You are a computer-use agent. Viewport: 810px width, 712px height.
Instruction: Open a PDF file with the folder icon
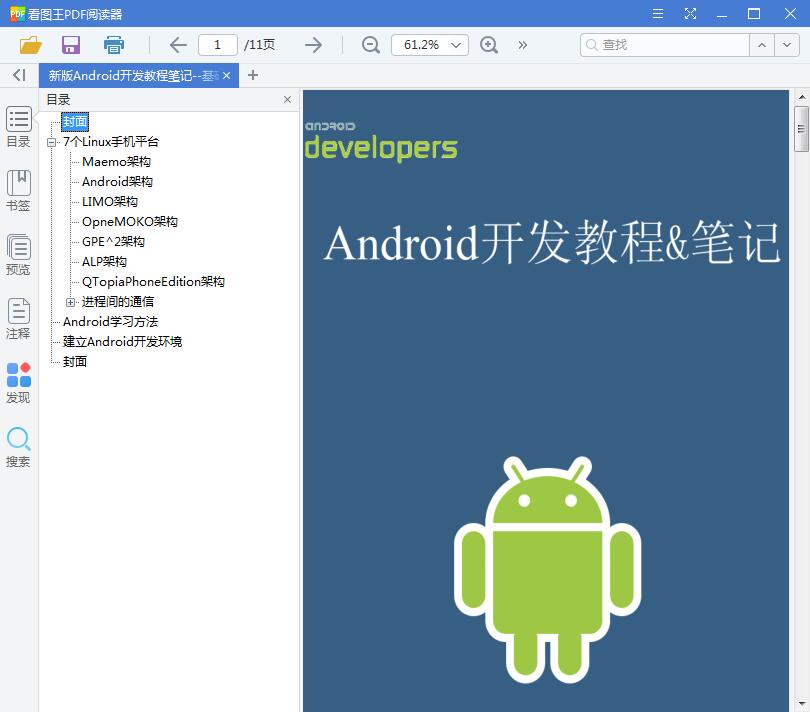(29, 44)
